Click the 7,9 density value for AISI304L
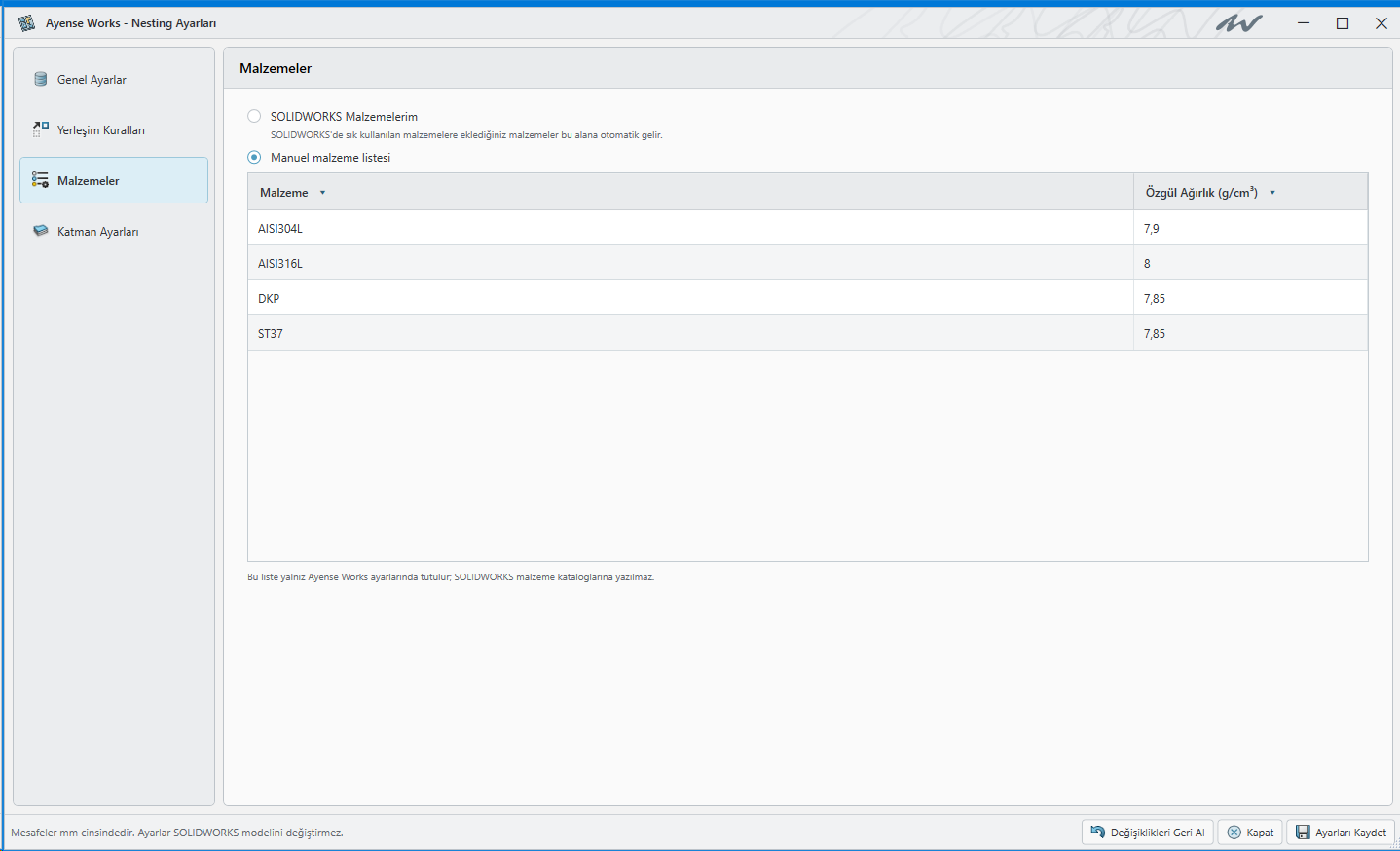 pyautogui.click(x=1250, y=228)
